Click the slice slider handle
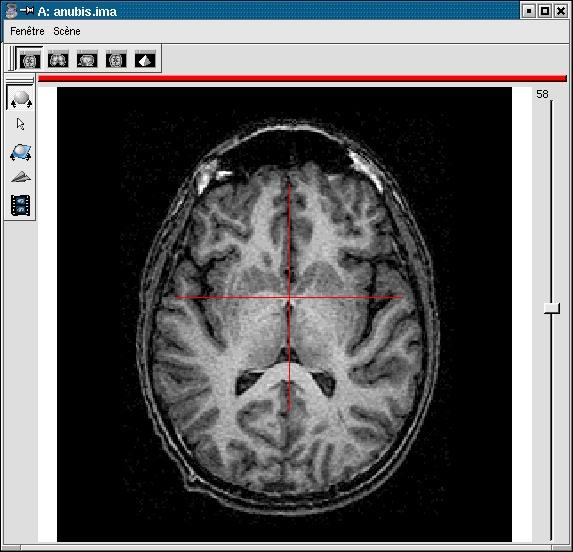The width and height of the screenshot is (573, 552). (551, 308)
